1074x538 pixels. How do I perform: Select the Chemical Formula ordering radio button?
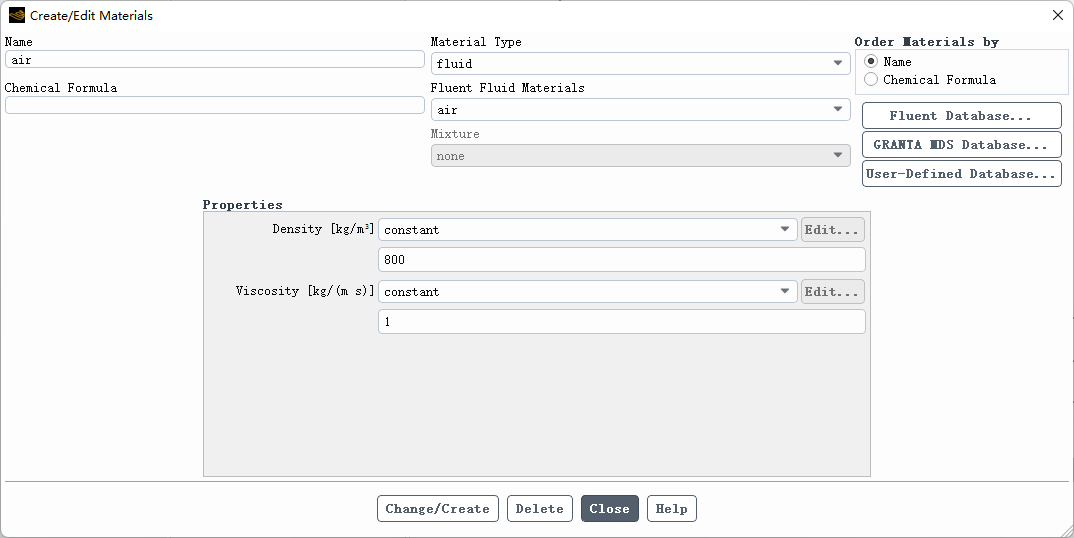(871, 80)
